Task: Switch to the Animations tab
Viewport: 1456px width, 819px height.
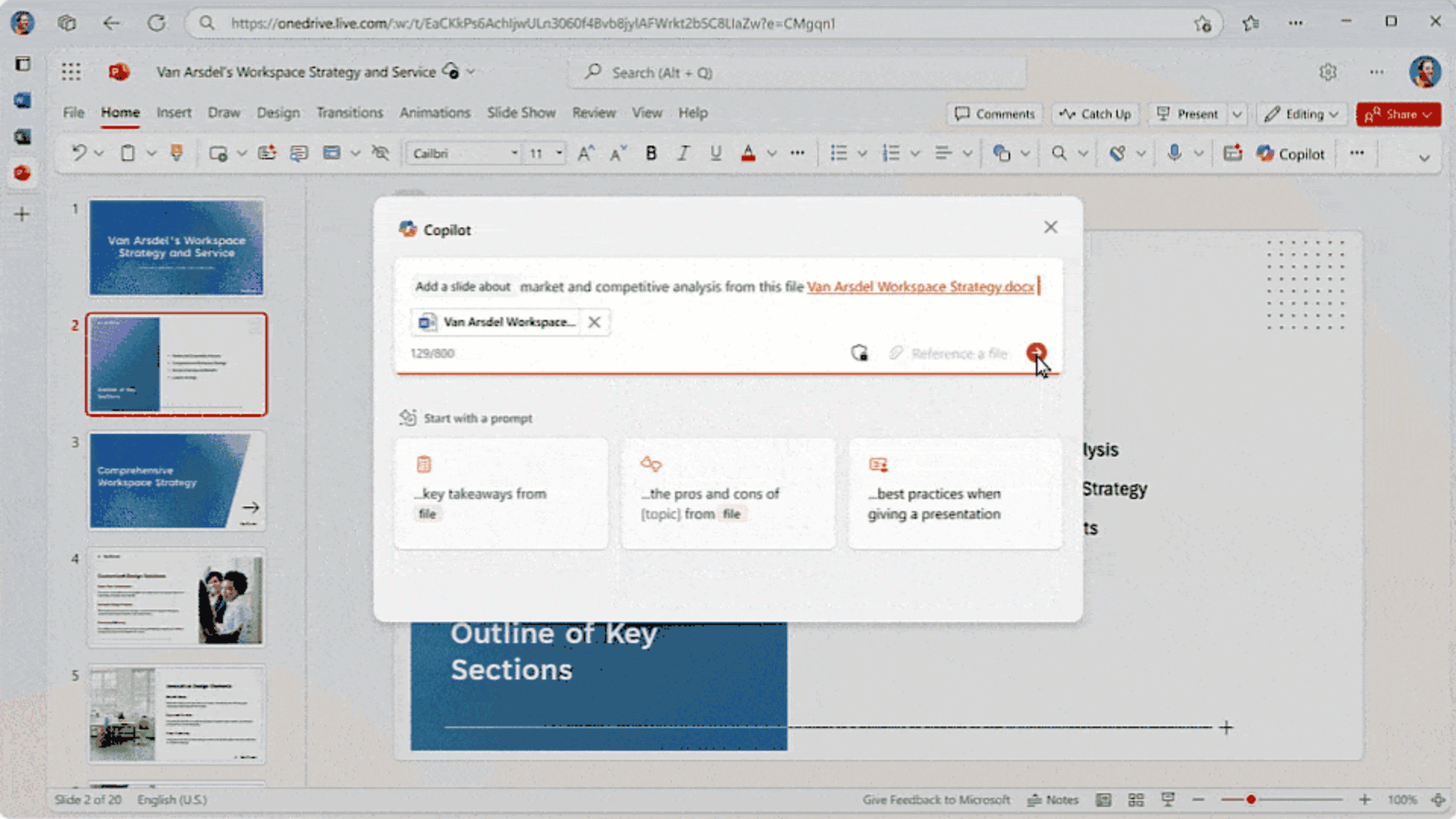Action: [x=435, y=113]
